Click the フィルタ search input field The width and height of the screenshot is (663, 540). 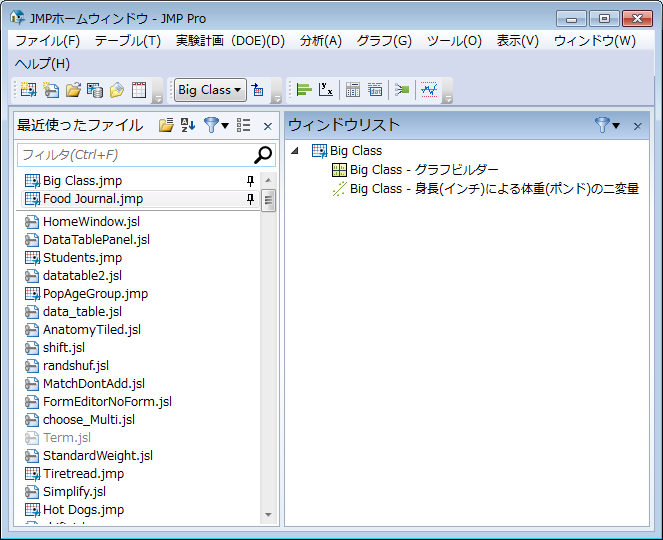point(135,155)
